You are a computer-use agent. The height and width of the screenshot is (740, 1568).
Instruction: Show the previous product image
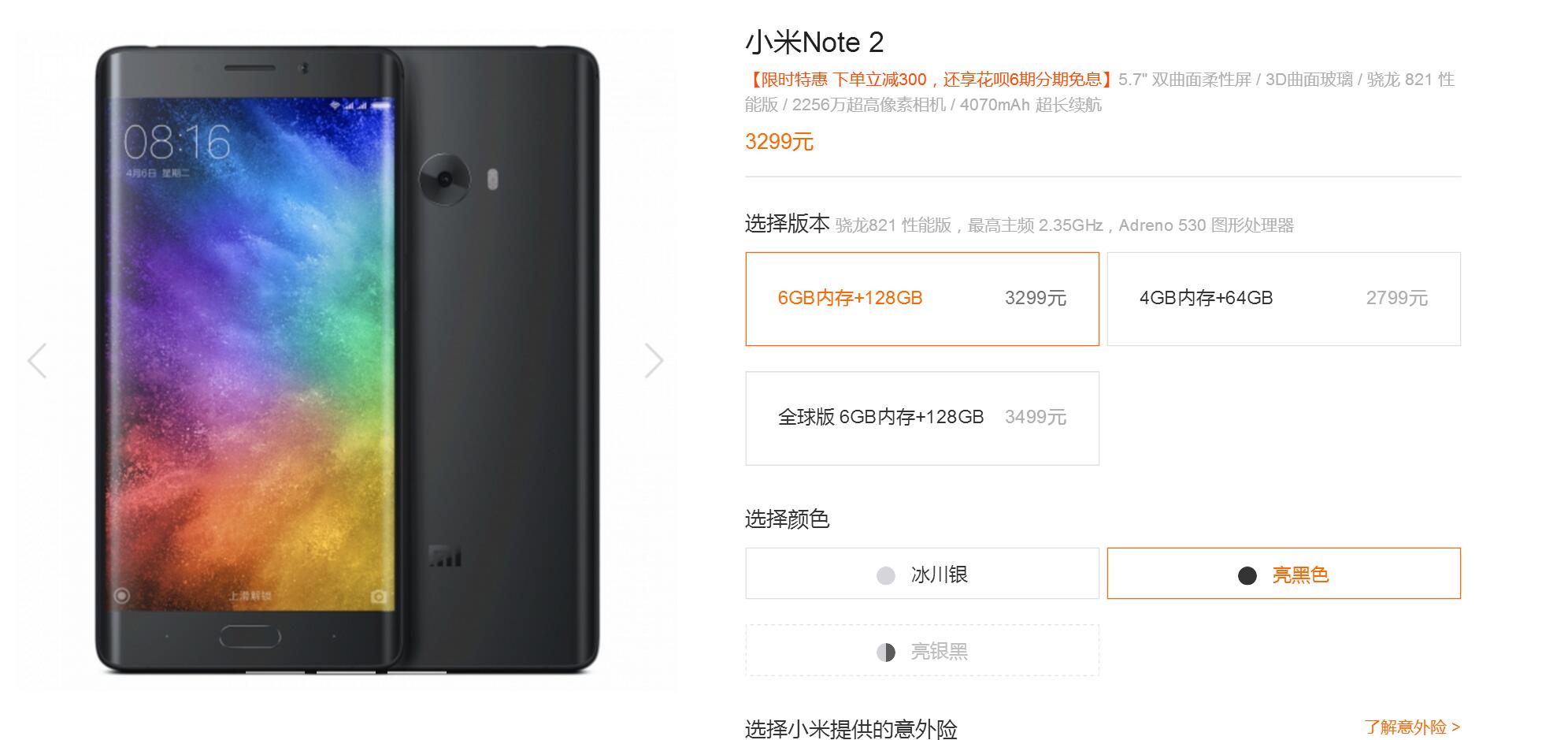[37, 361]
